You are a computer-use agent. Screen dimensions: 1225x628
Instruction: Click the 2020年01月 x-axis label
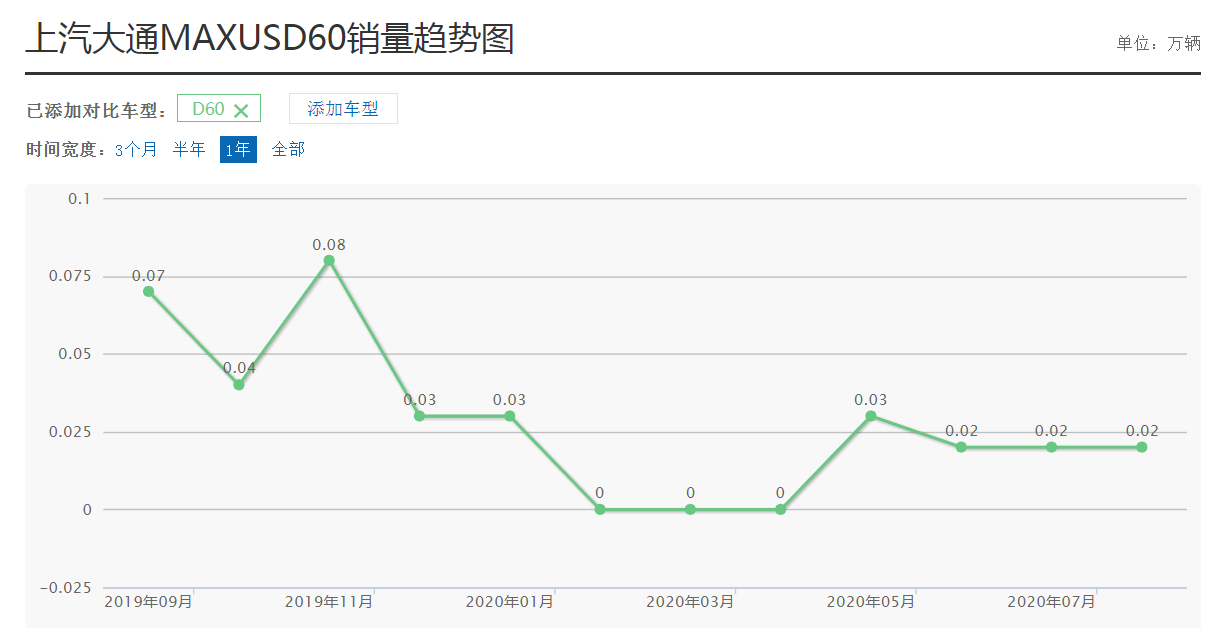tap(509, 602)
